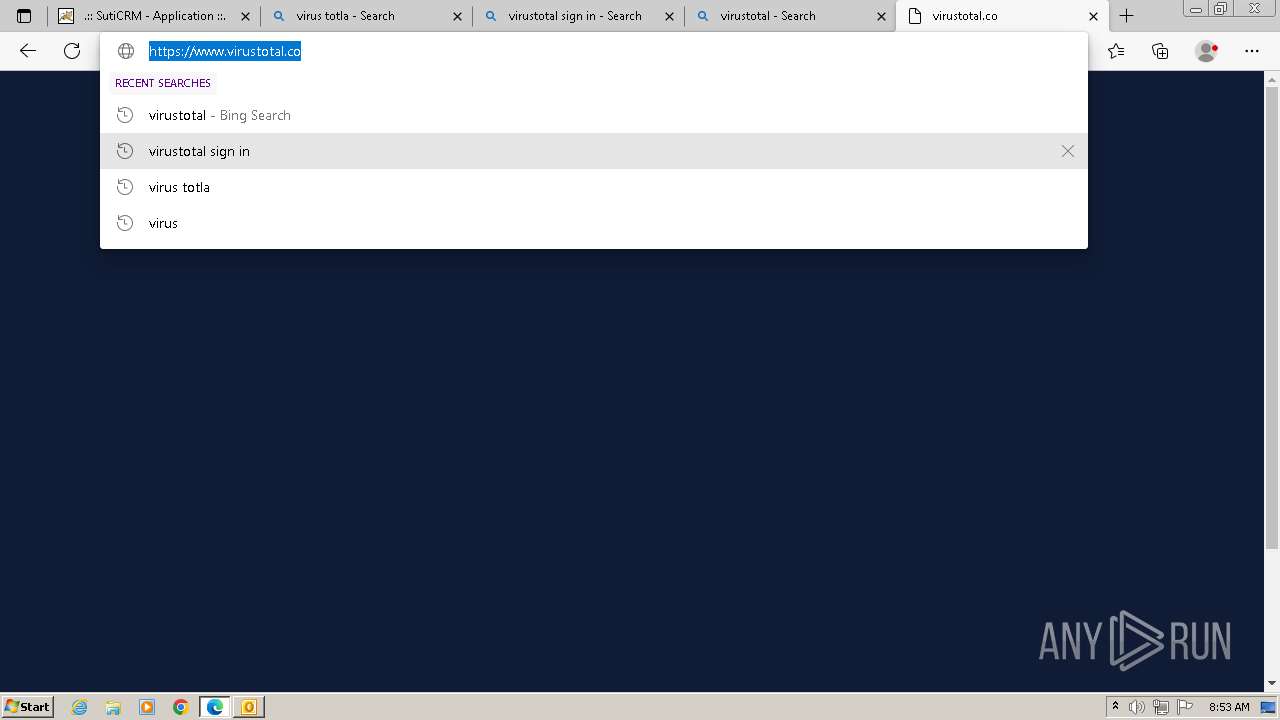This screenshot has height=720, width=1280.
Task: Click 'RECENT SEARCHES' heading label
Action: pyautogui.click(x=163, y=83)
